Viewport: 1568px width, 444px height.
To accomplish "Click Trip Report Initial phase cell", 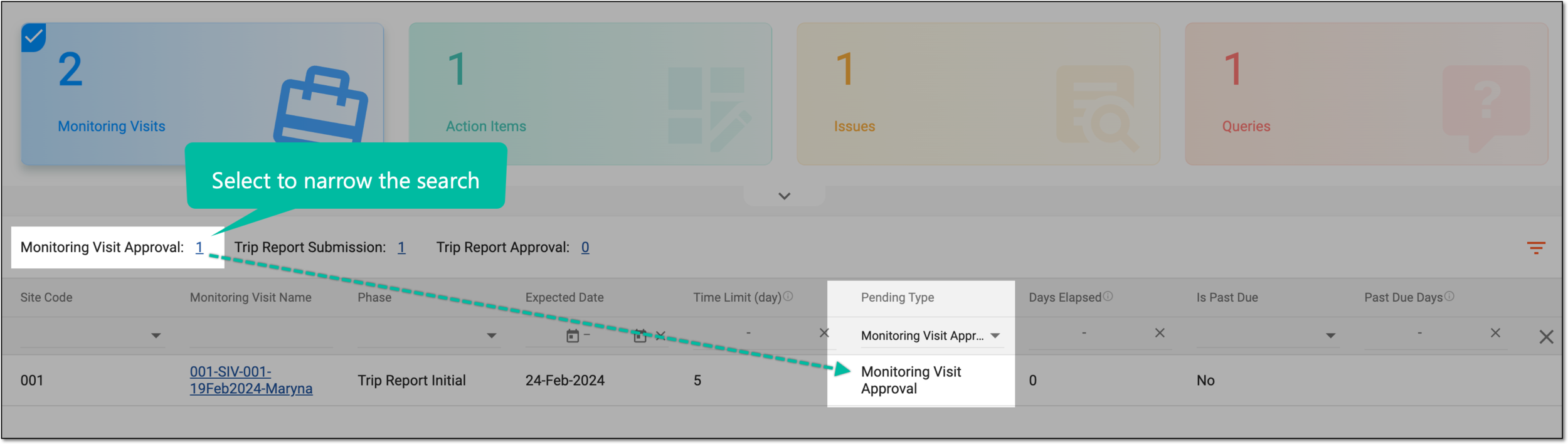I will tap(411, 381).
